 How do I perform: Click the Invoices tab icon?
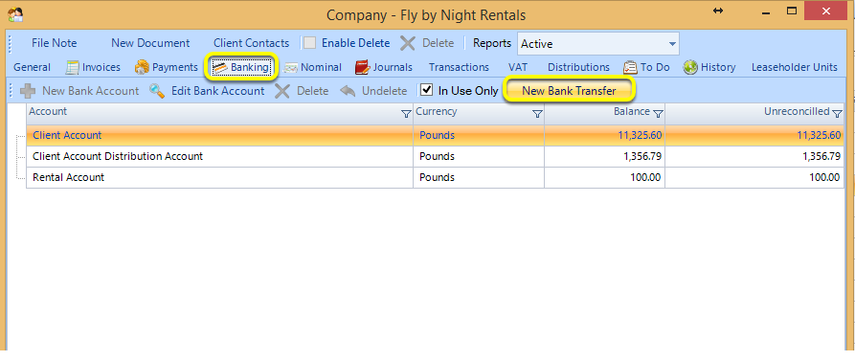point(73,67)
